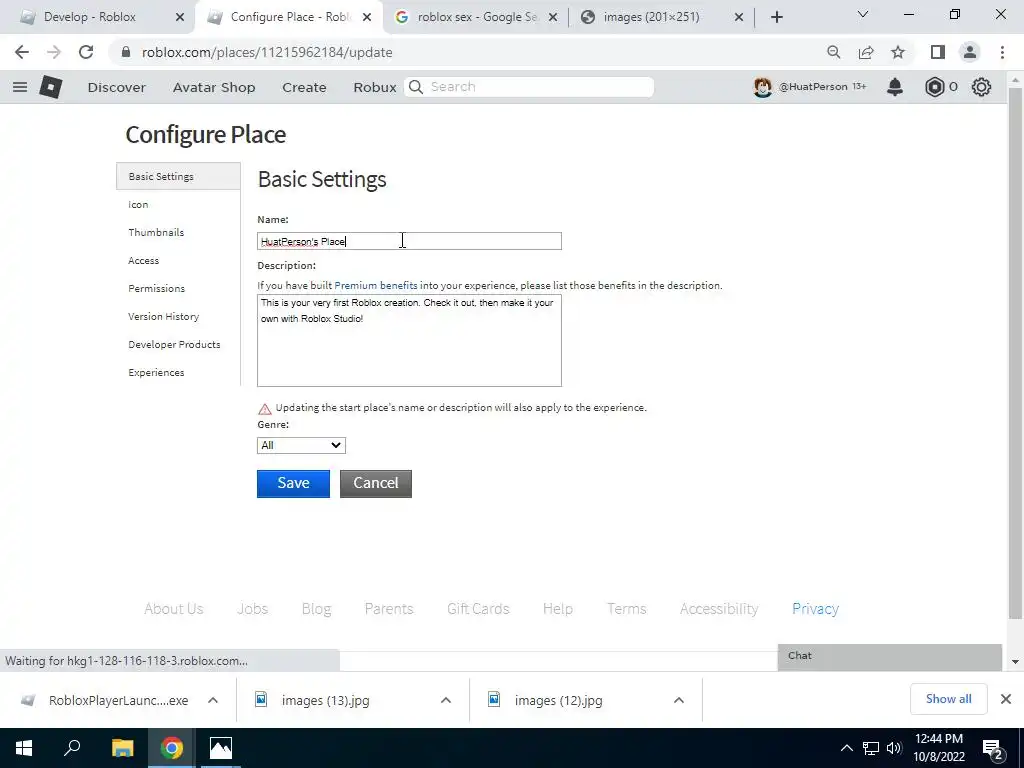Switch to the images (201×251) tab

(x=650, y=18)
